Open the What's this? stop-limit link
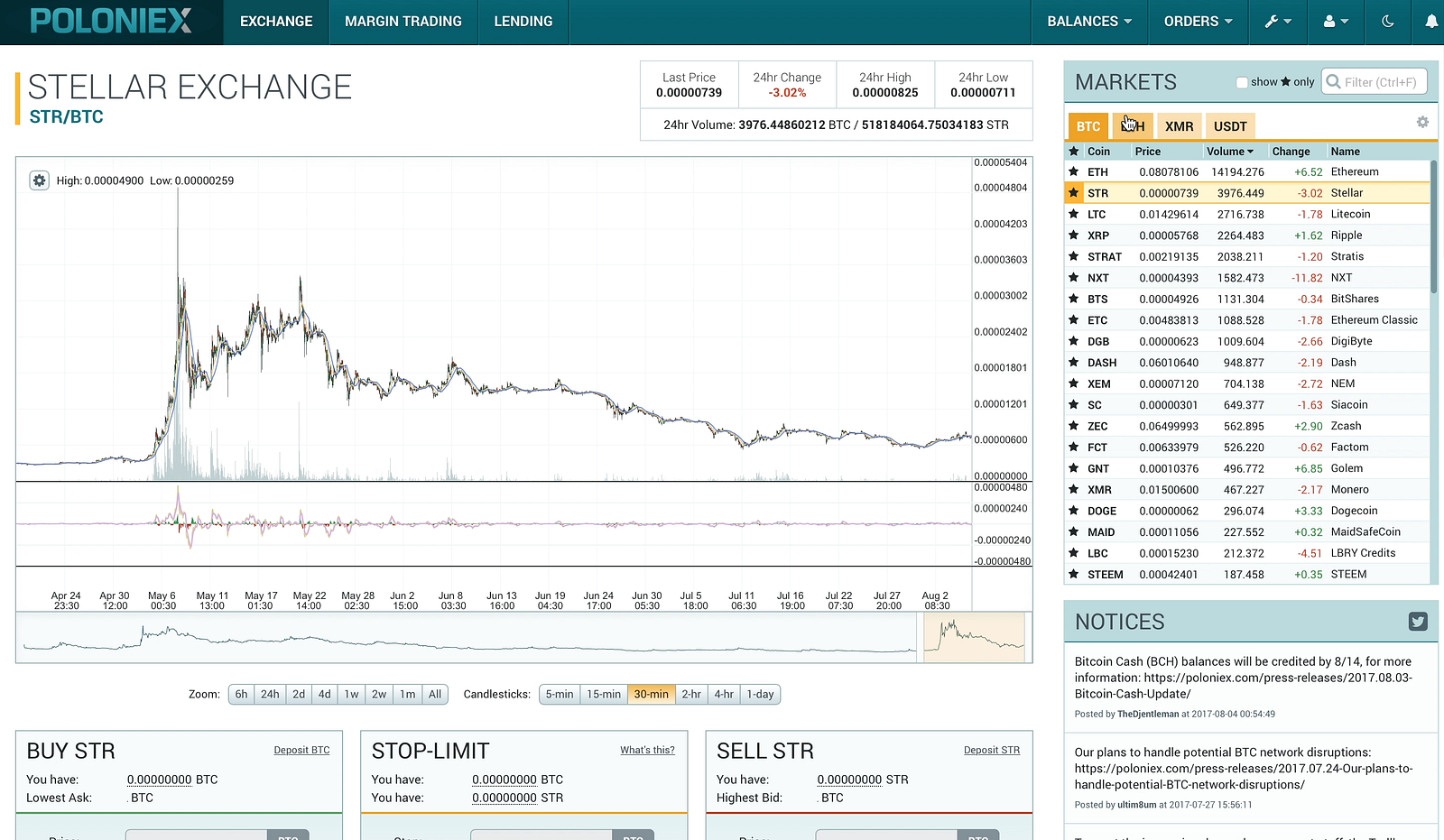This screenshot has width=1444, height=840. [x=647, y=750]
